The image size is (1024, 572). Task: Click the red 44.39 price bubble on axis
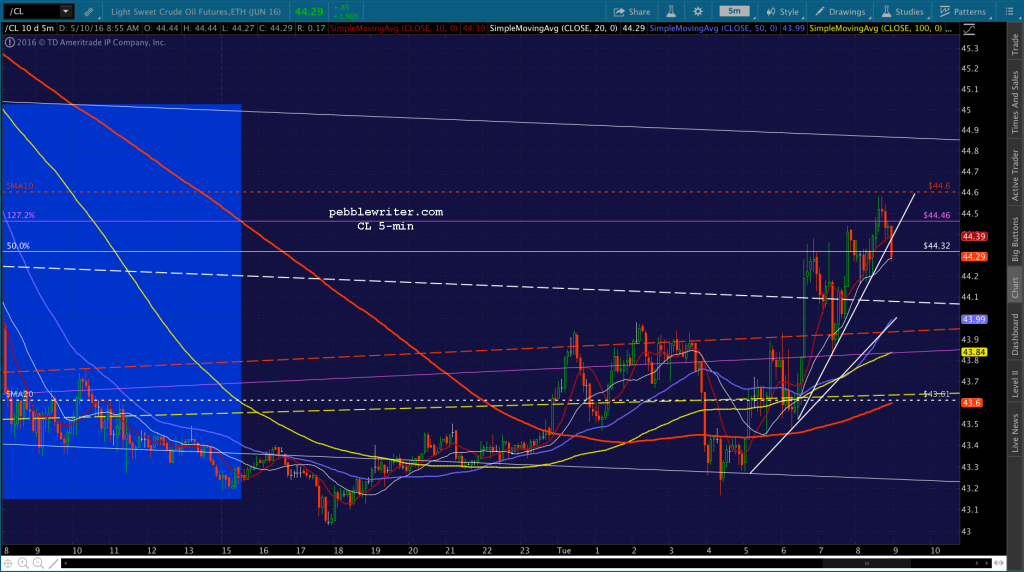(974, 236)
